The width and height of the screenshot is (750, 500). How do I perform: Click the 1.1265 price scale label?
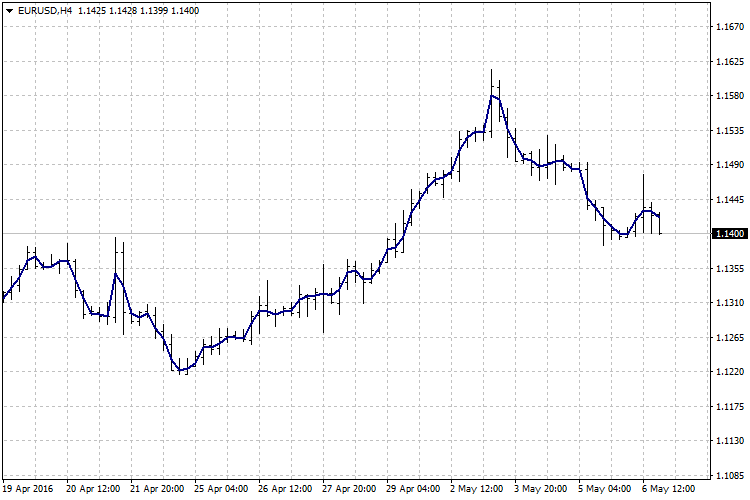[730, 337]
